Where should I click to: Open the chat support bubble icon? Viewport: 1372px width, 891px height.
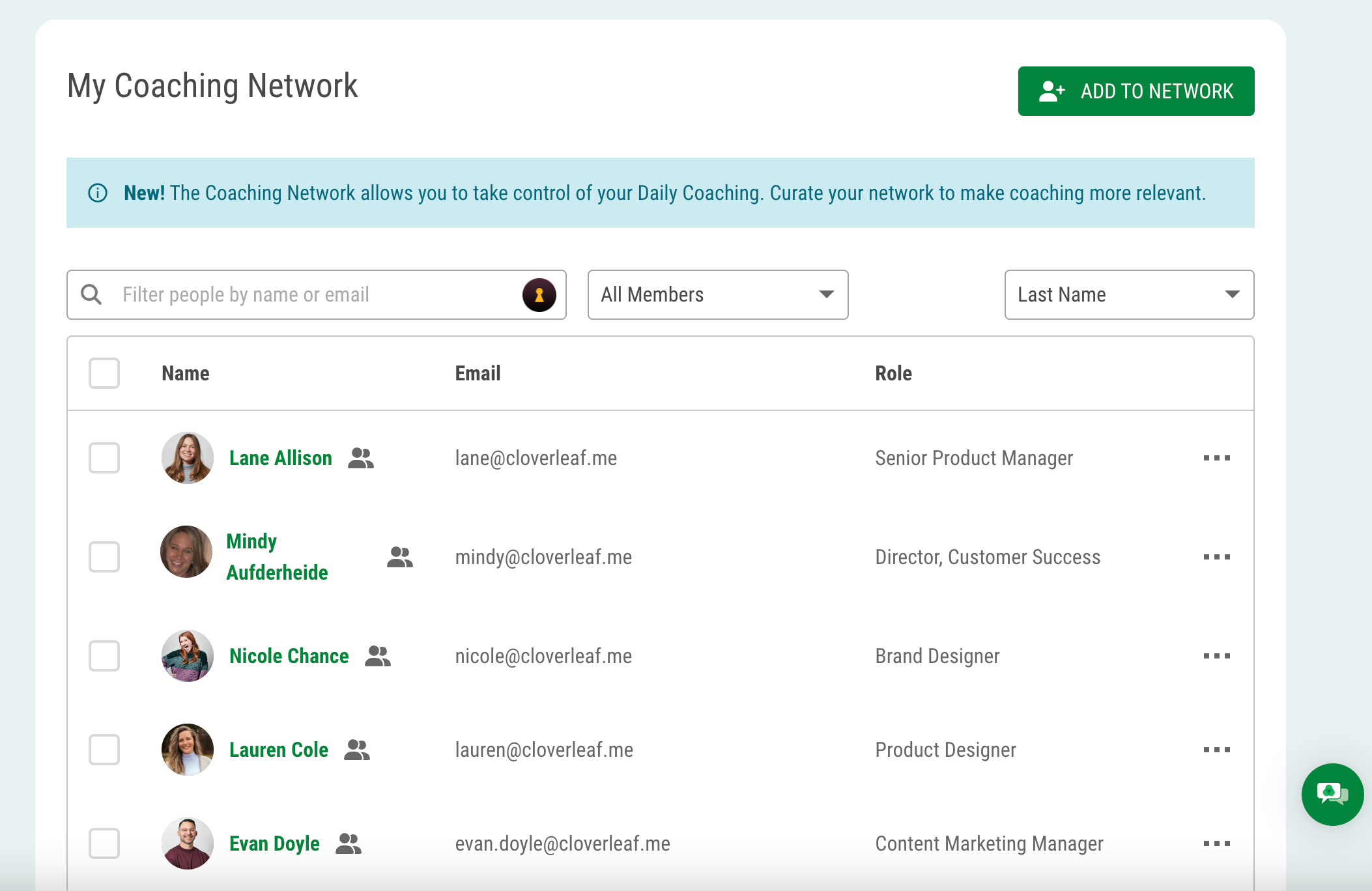pos(1332,794)
